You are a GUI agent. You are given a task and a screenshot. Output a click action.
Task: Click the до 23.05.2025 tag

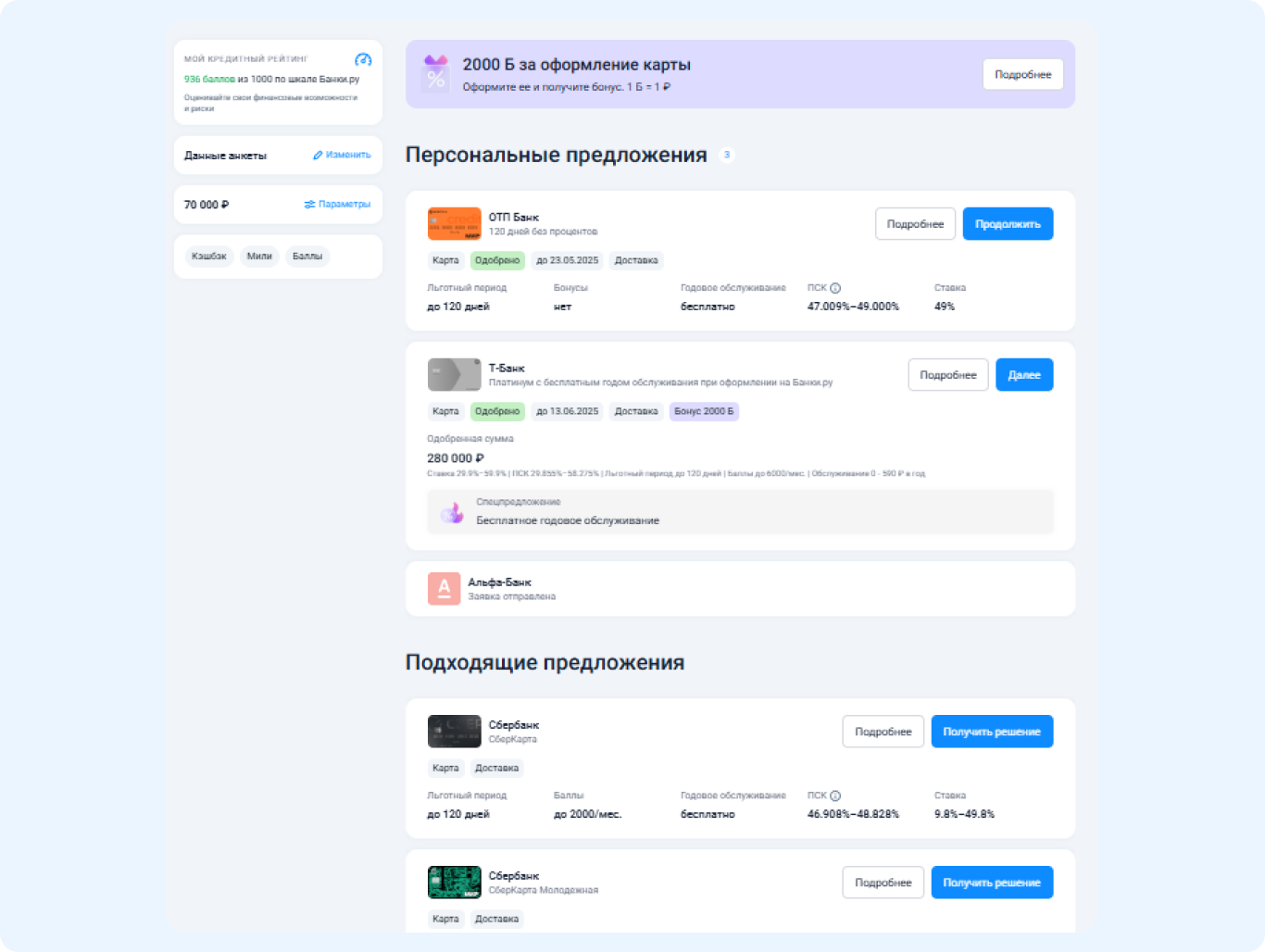tap(568, 260)
